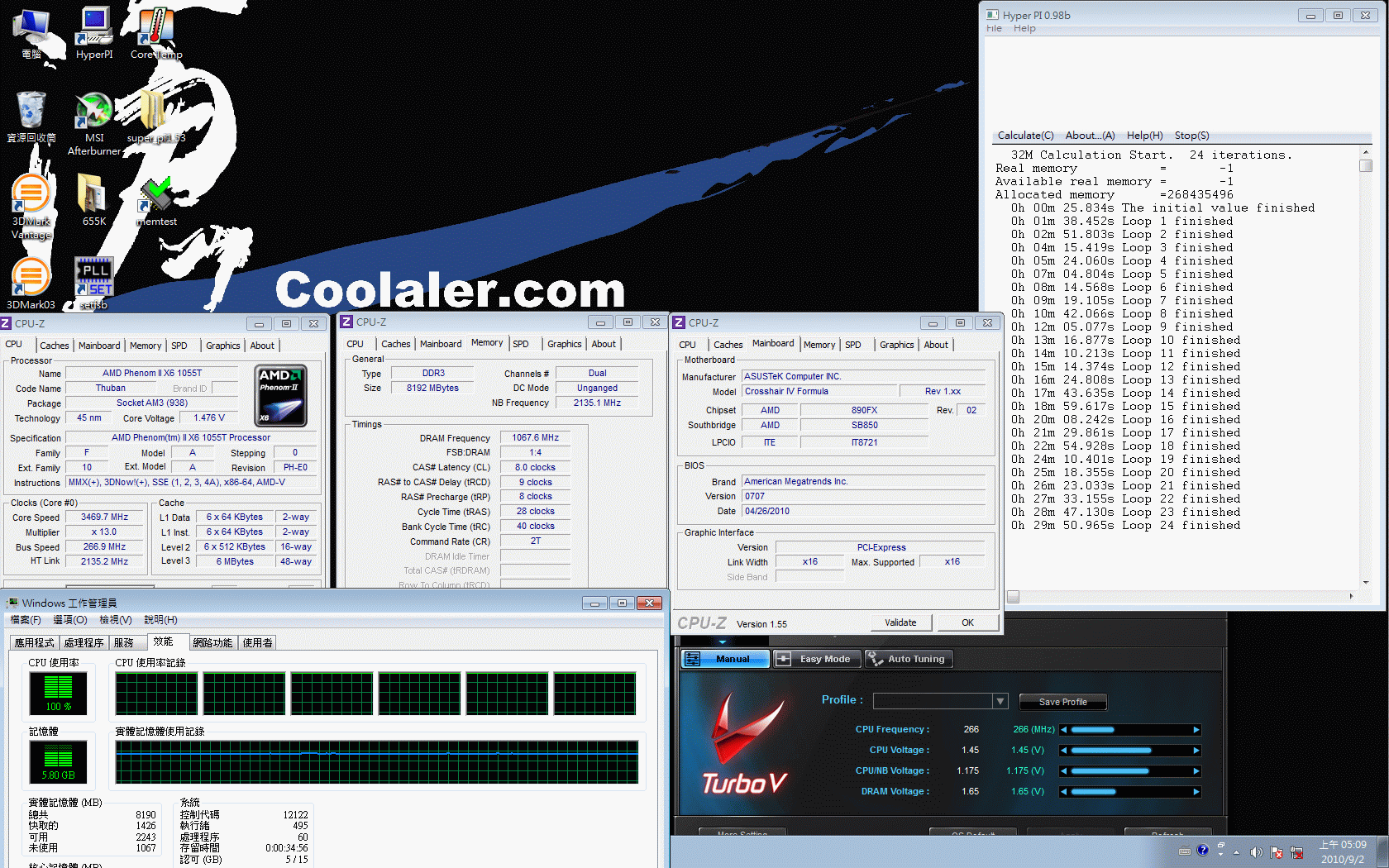Open the 3DMark Vantage shortcut

31,200
